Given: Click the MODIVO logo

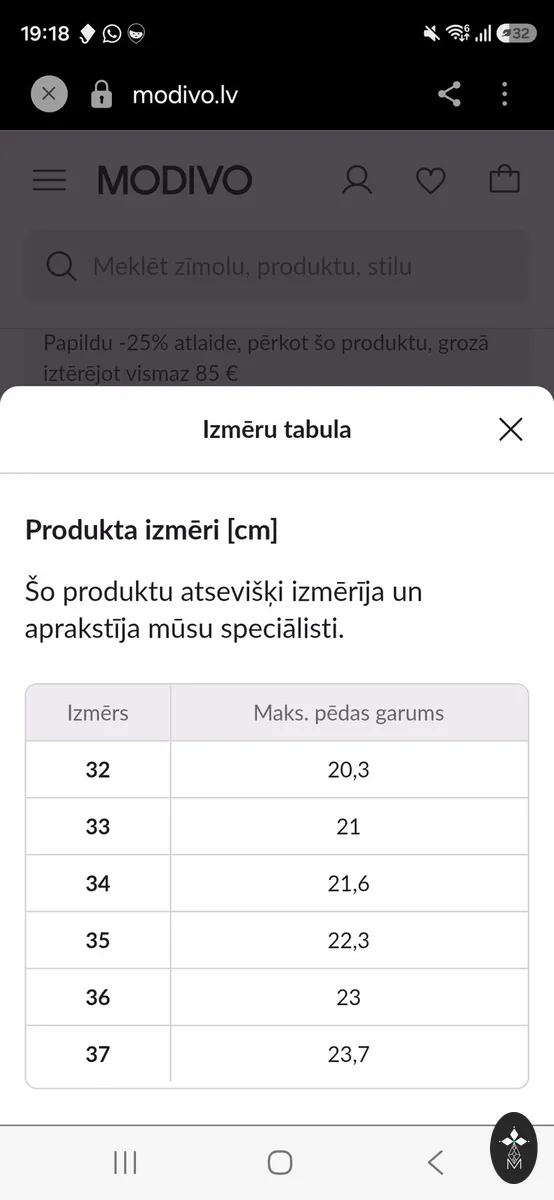Looking at the screenshot, I should [x=175, y=181].
